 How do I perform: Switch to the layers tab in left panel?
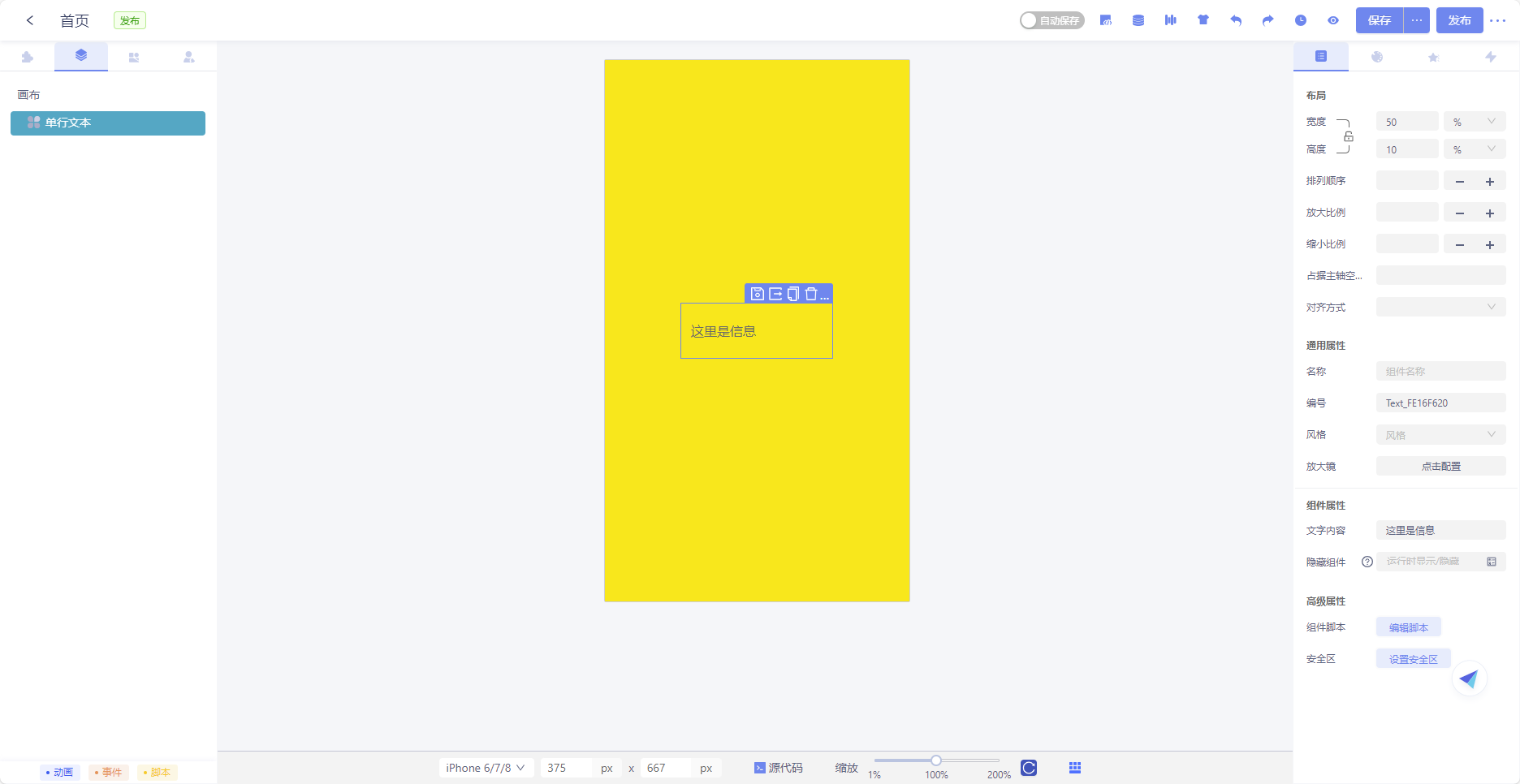coord(81,56)
